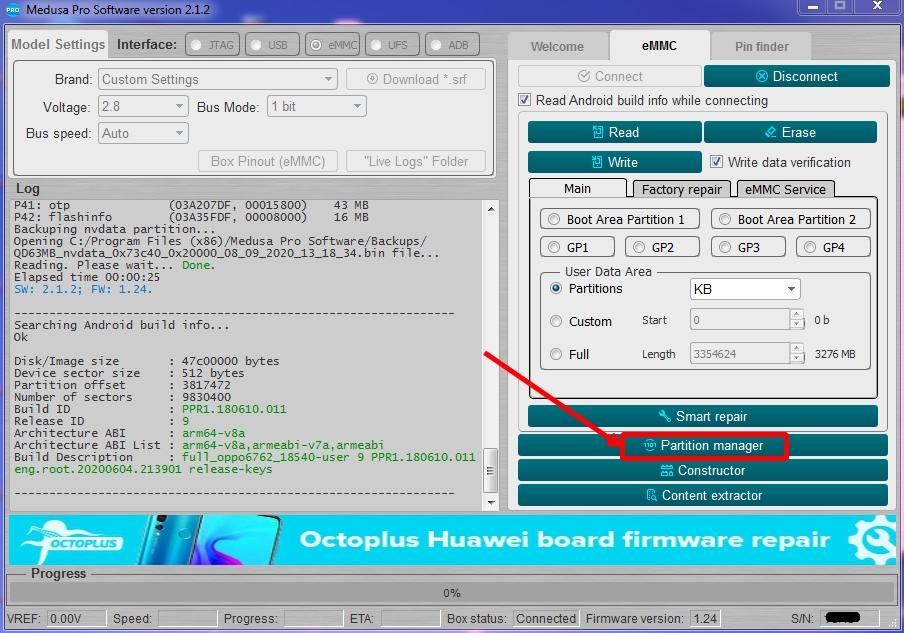Disable Write data verification checkbox
This screenshot has width=904, height=633.
point(716,162)
